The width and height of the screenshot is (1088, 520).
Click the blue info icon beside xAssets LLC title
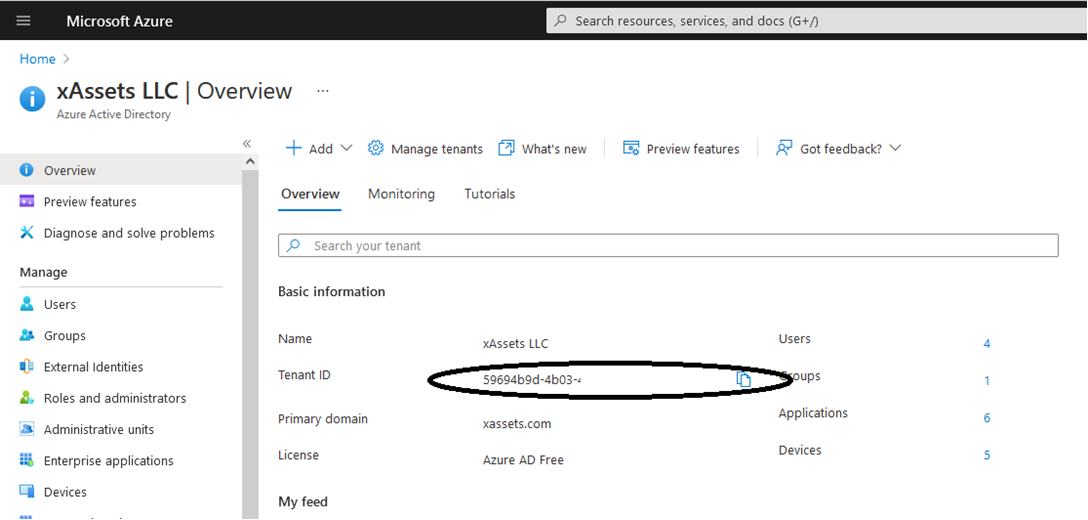tap(33, 99)
